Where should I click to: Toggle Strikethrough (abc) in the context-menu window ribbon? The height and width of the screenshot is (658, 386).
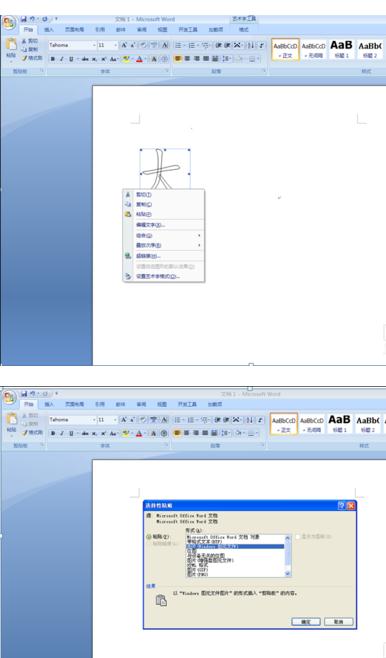pos(85,59)
